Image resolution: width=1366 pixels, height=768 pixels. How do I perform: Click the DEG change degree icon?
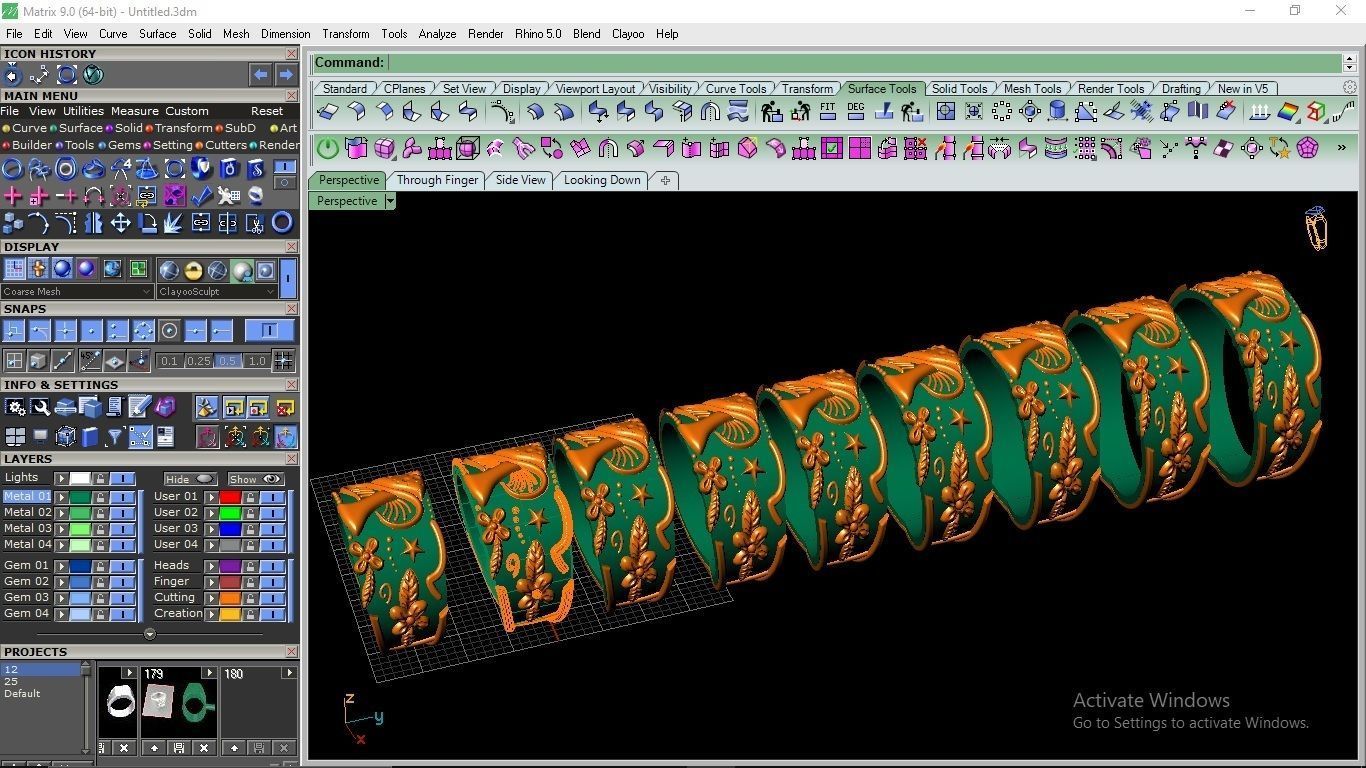pyautogui.click(x=856, y=111)
